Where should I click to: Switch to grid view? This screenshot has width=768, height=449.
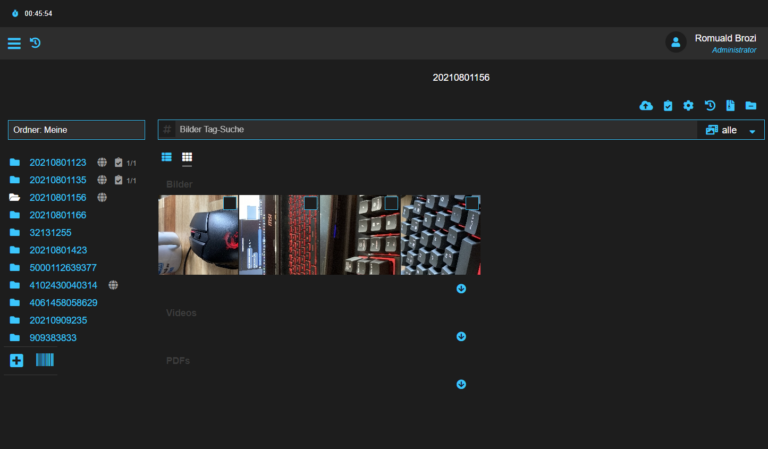(x=187, y=158)
